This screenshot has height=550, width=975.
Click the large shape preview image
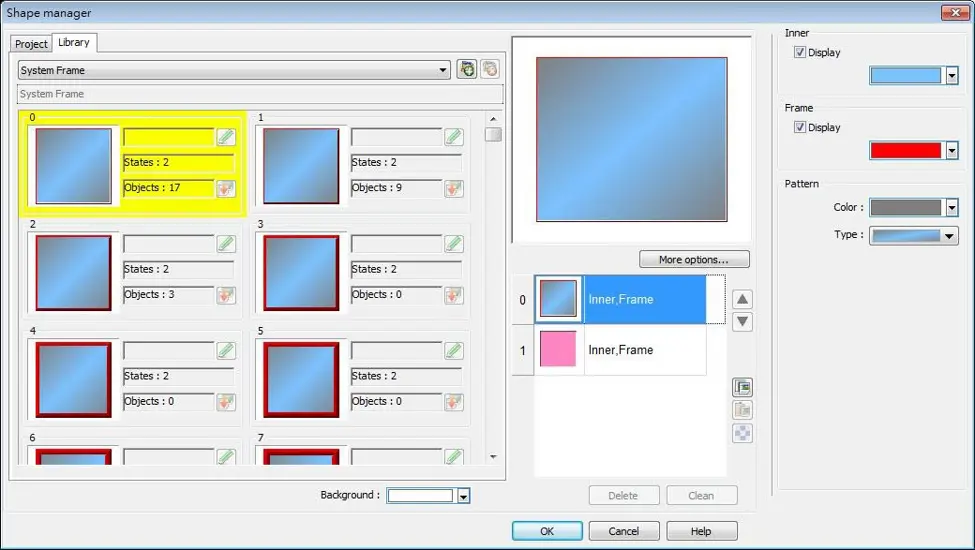tap(632, 139)
